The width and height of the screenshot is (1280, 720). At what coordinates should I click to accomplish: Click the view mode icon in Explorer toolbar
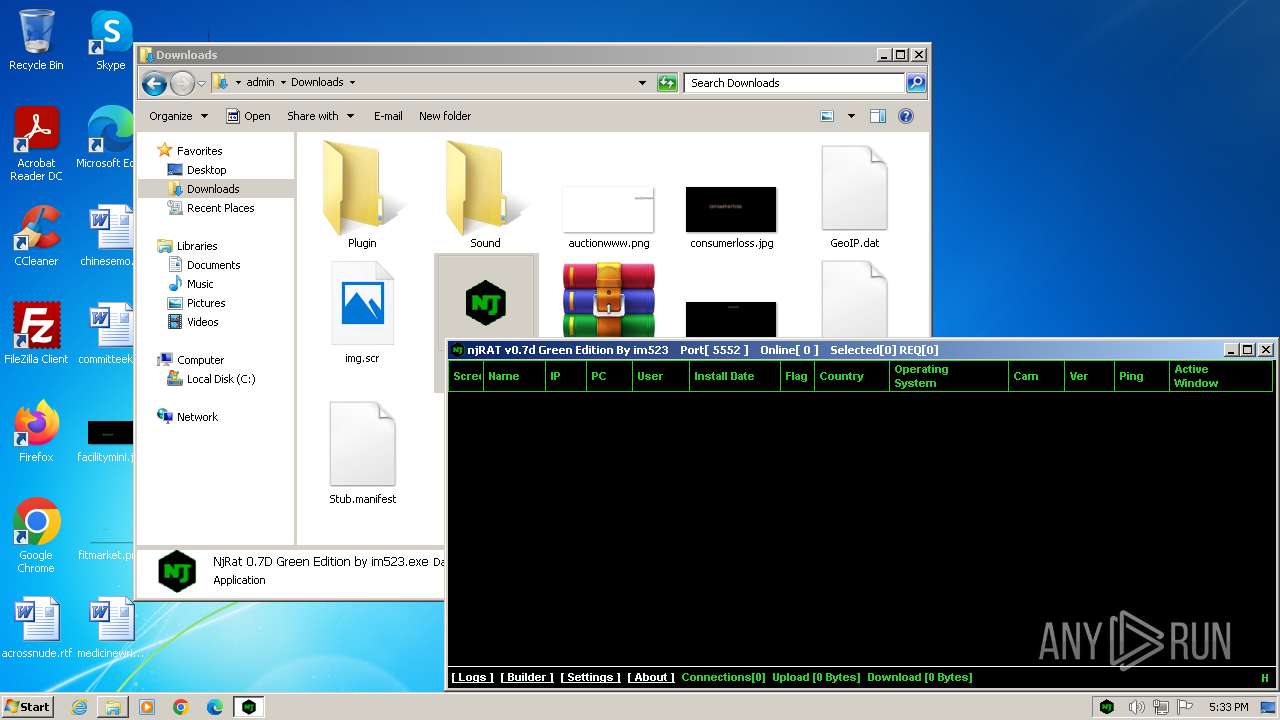coord(827,116)
